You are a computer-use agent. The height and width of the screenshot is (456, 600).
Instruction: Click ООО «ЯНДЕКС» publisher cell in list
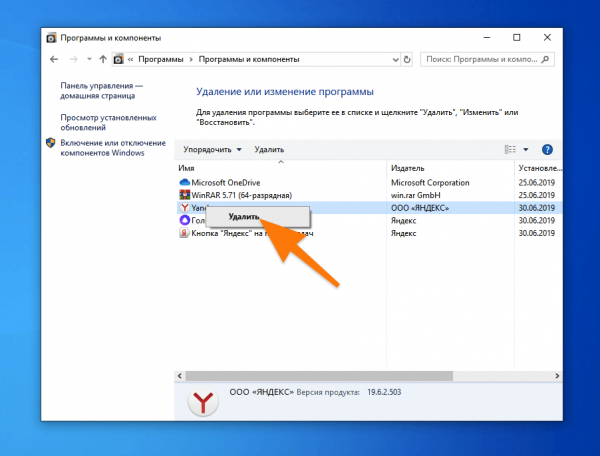(420, 208)
